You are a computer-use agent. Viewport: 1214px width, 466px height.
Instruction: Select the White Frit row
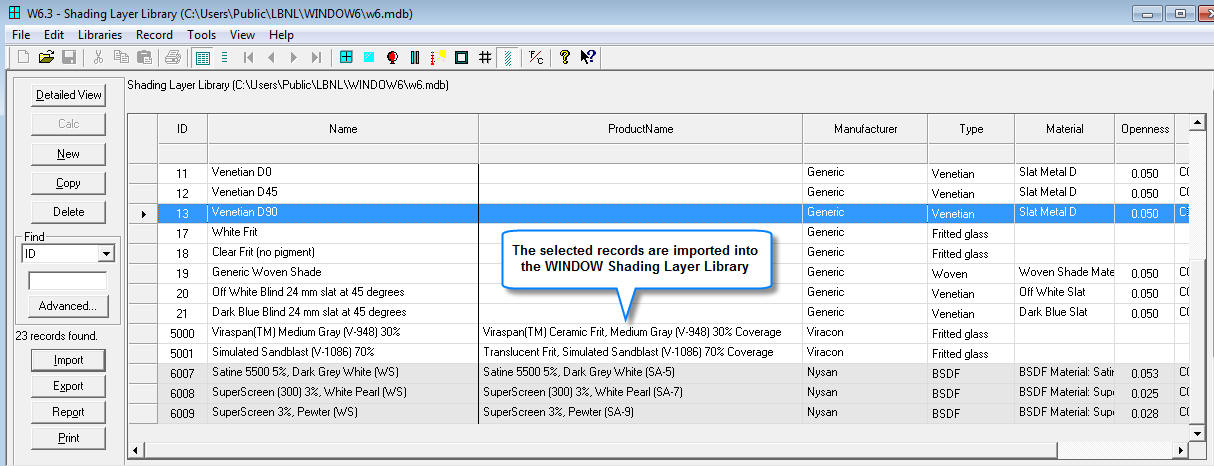660,233
